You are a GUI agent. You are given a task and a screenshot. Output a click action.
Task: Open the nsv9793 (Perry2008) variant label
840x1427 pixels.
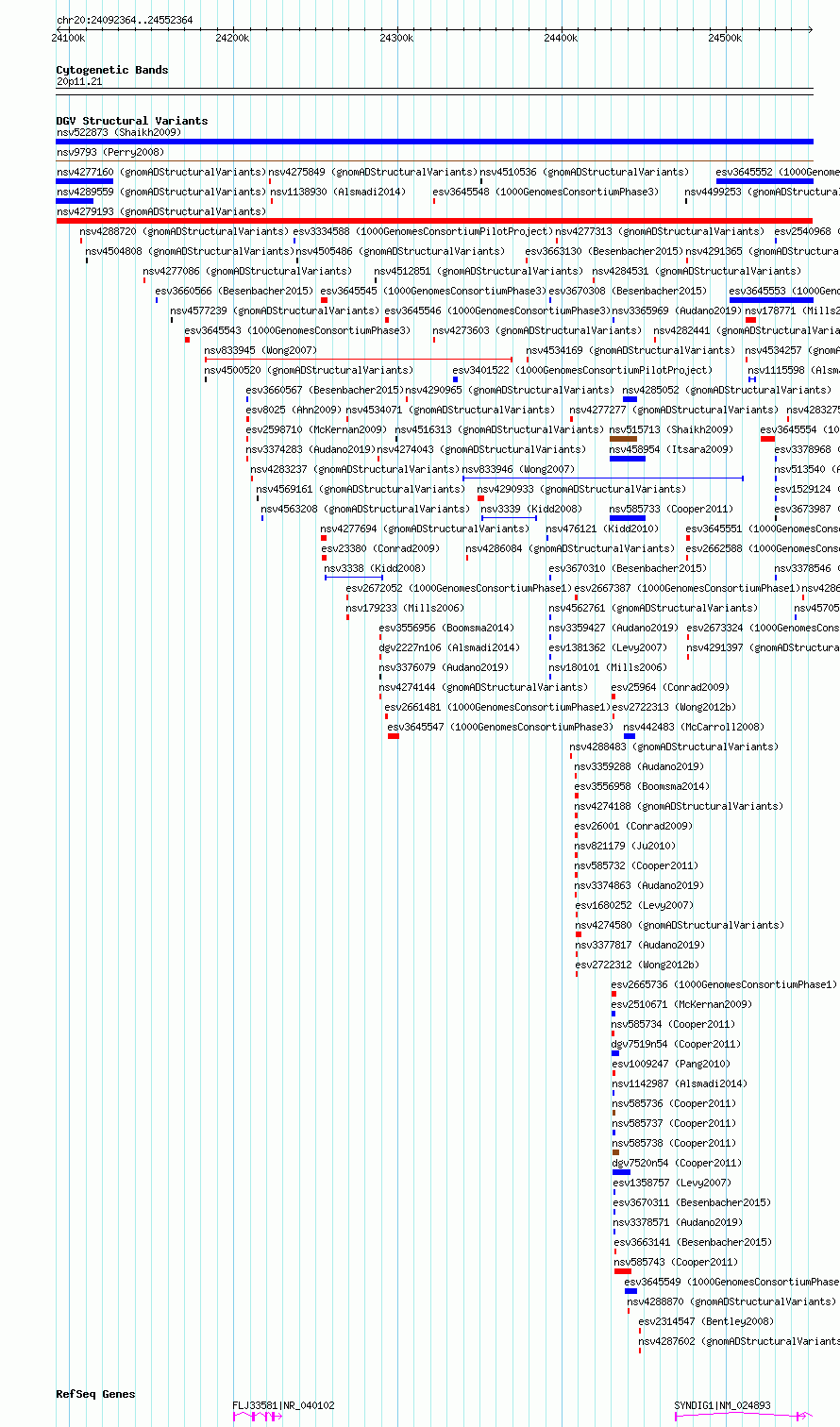coord(109,152)
